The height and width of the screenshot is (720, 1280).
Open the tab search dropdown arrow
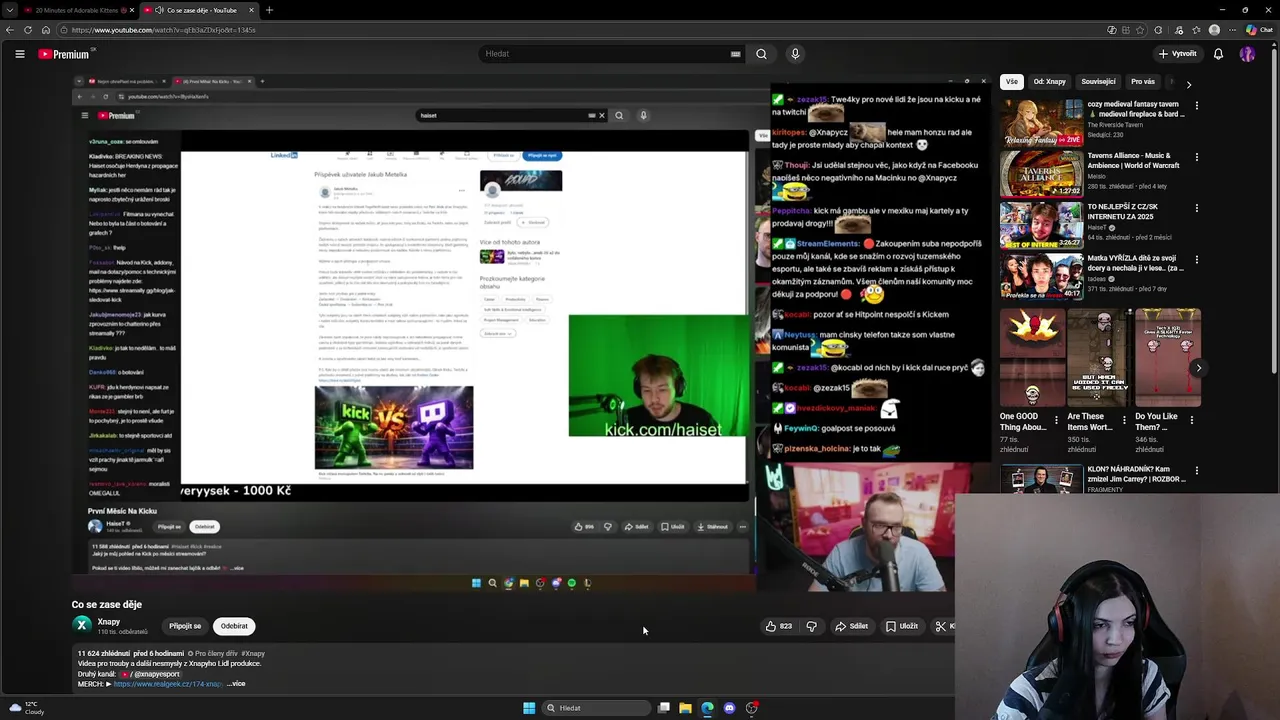click(8, 10)
